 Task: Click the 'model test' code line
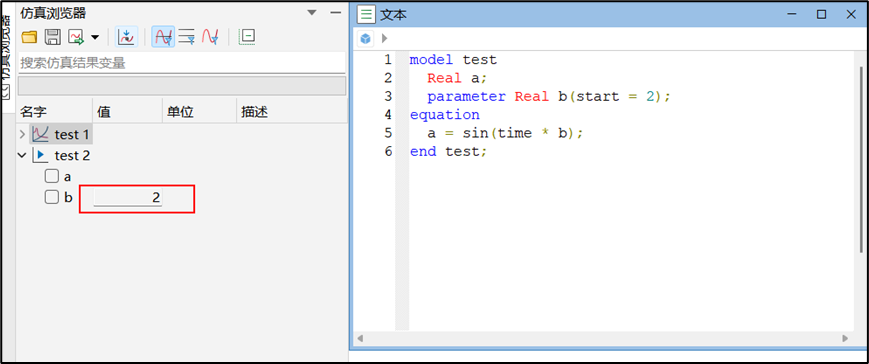click(453, 59)
